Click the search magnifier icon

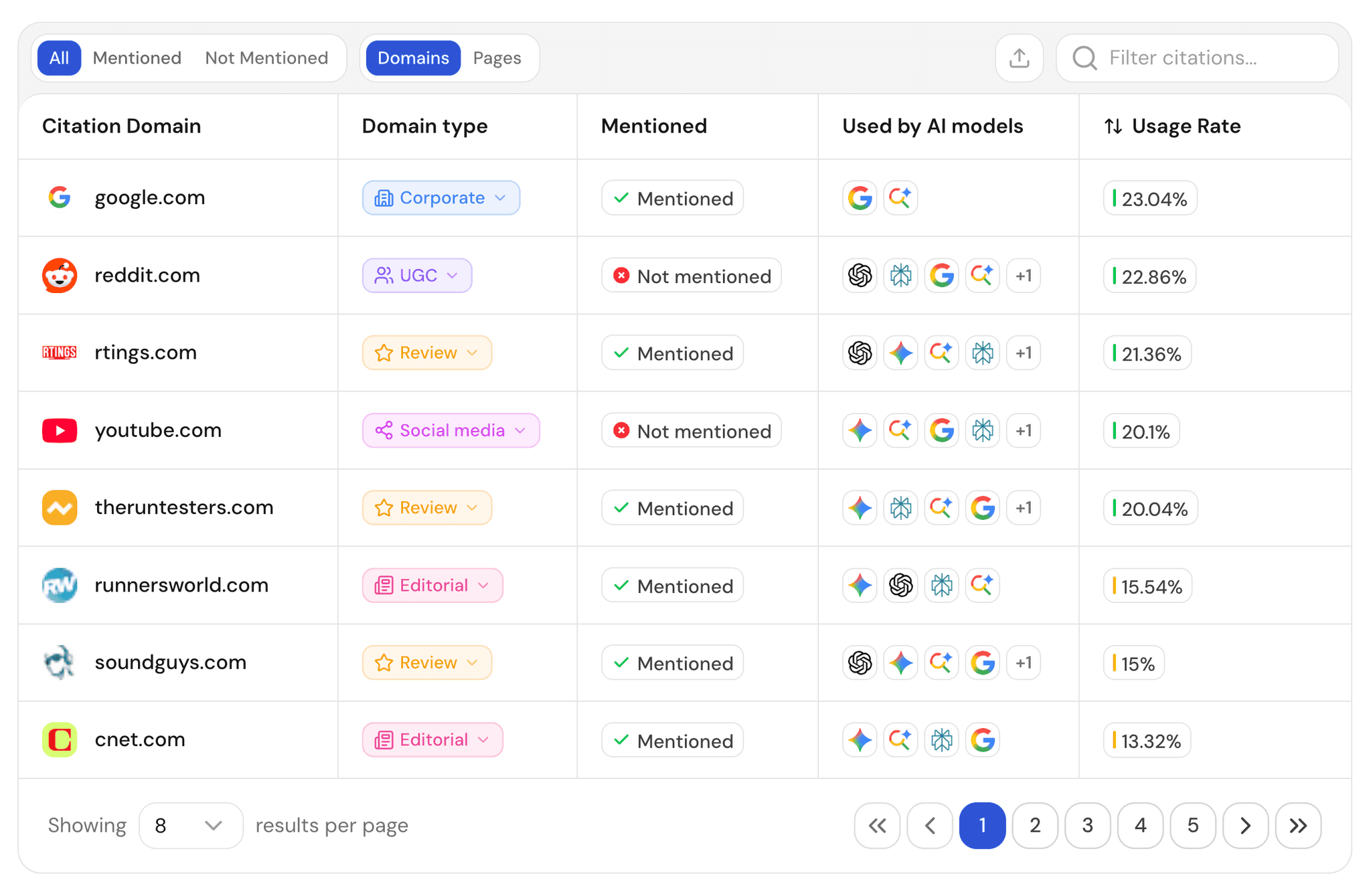point(1084,58)
